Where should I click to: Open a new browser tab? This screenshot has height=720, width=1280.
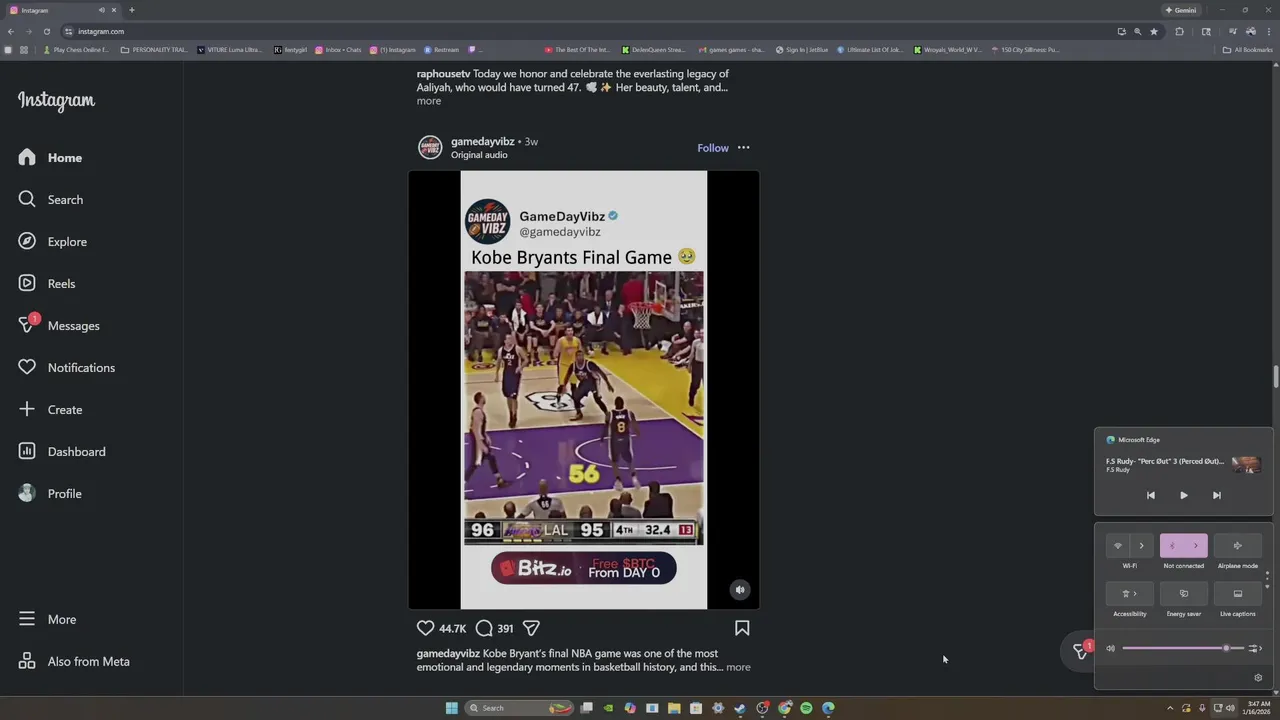tap(132, 10)
